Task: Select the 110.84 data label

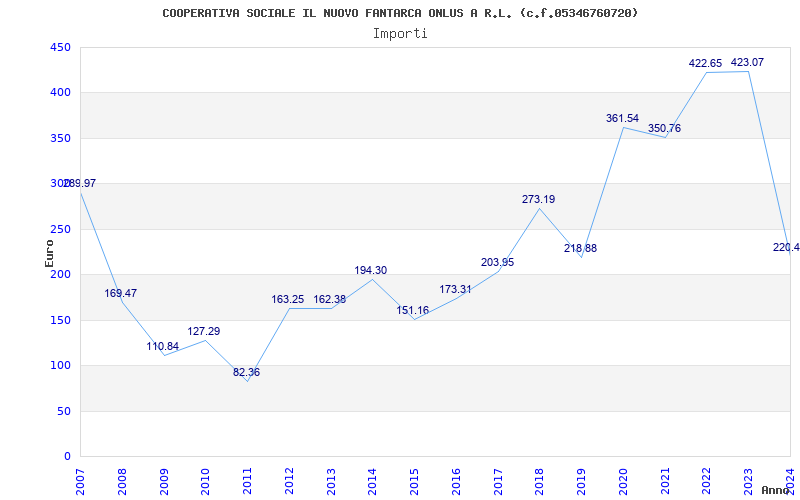Action: click(x=163, y=346)
